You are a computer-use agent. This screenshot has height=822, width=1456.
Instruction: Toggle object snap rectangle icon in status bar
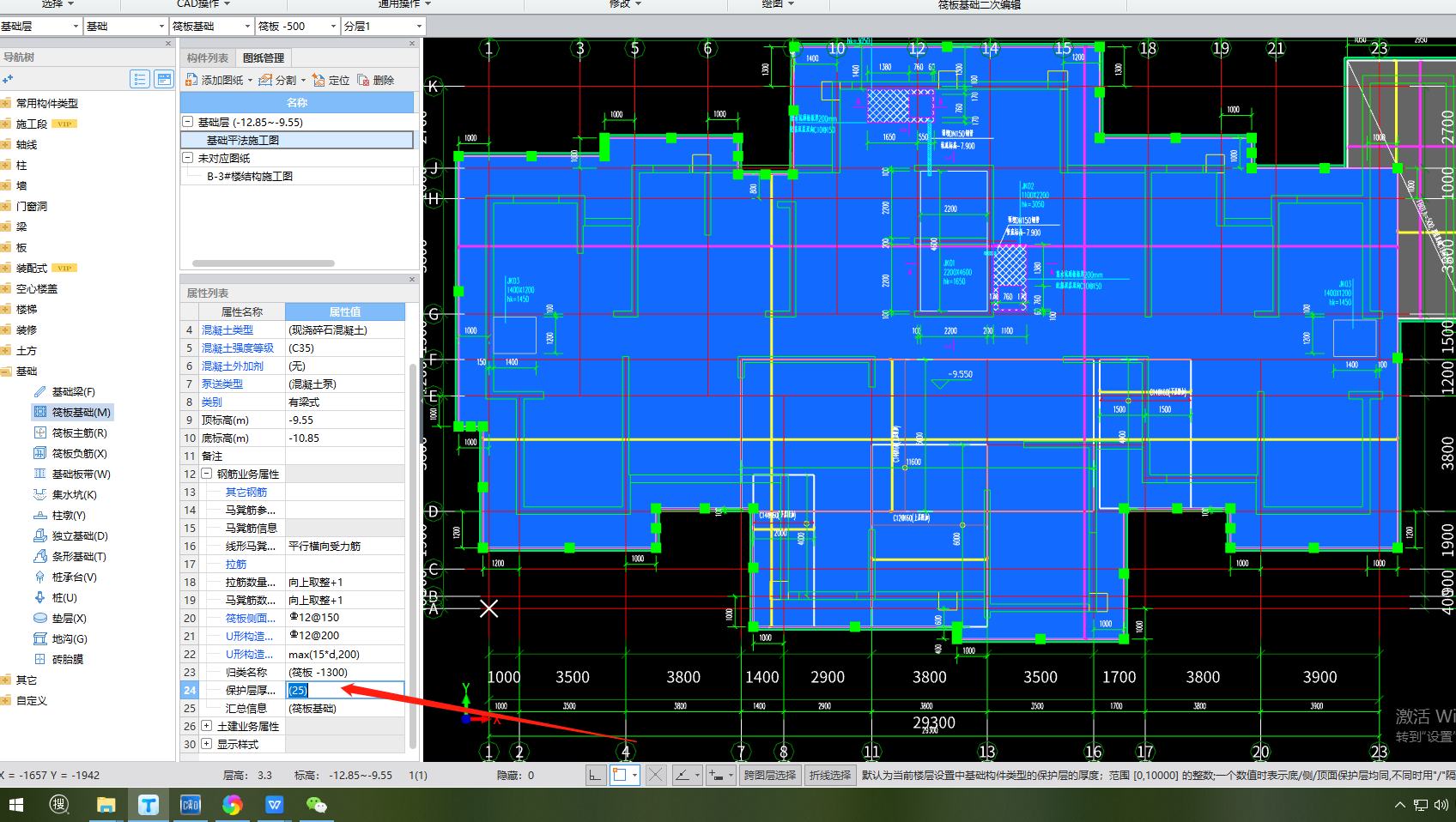coord(620,775)
